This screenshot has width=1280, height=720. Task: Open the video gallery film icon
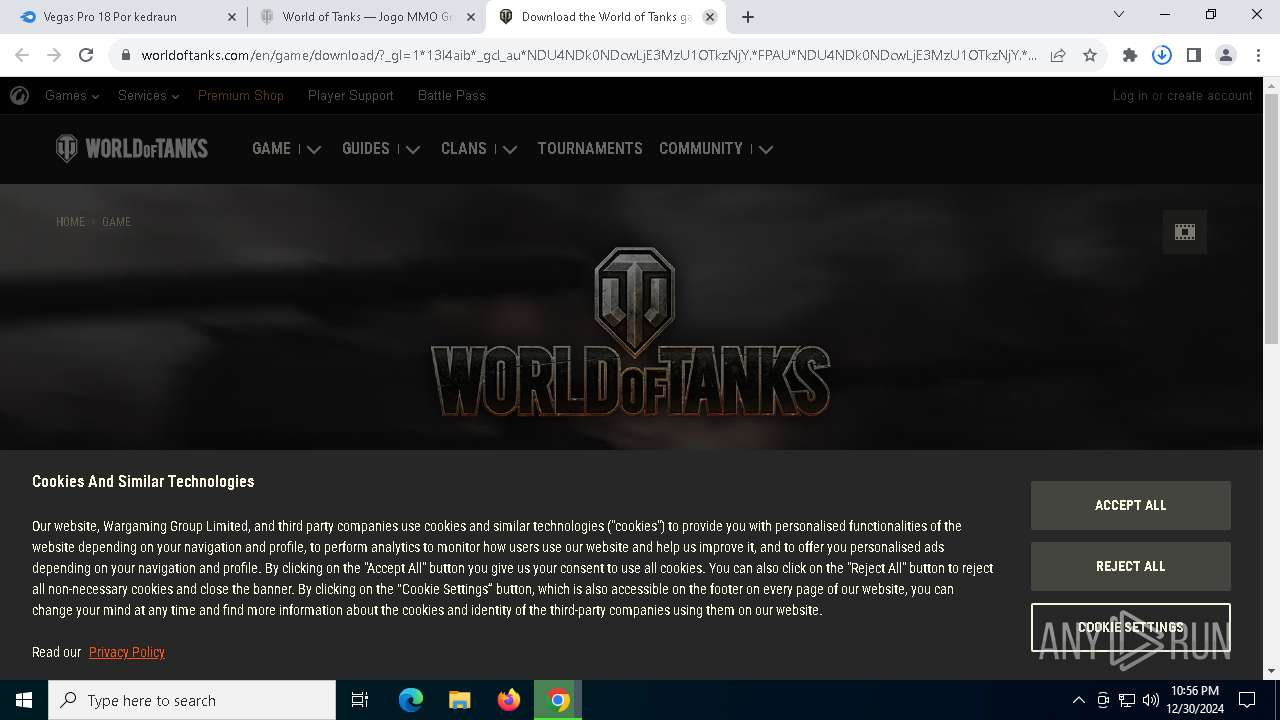tap(1185, 232)
